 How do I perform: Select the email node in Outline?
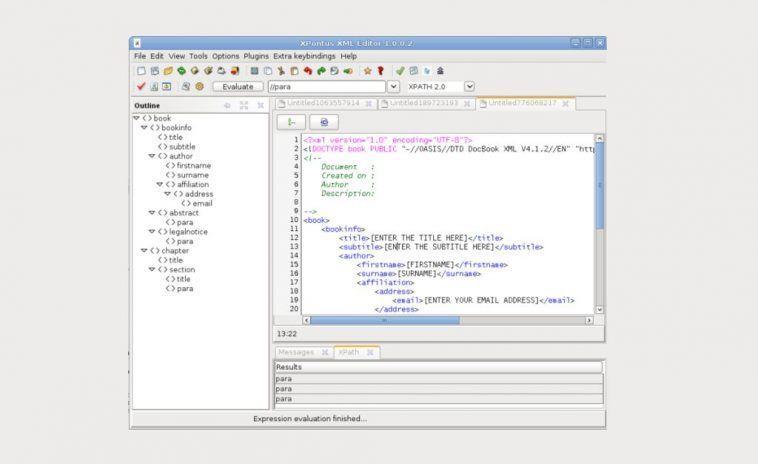pyautogui.click(x=197, y=203)
